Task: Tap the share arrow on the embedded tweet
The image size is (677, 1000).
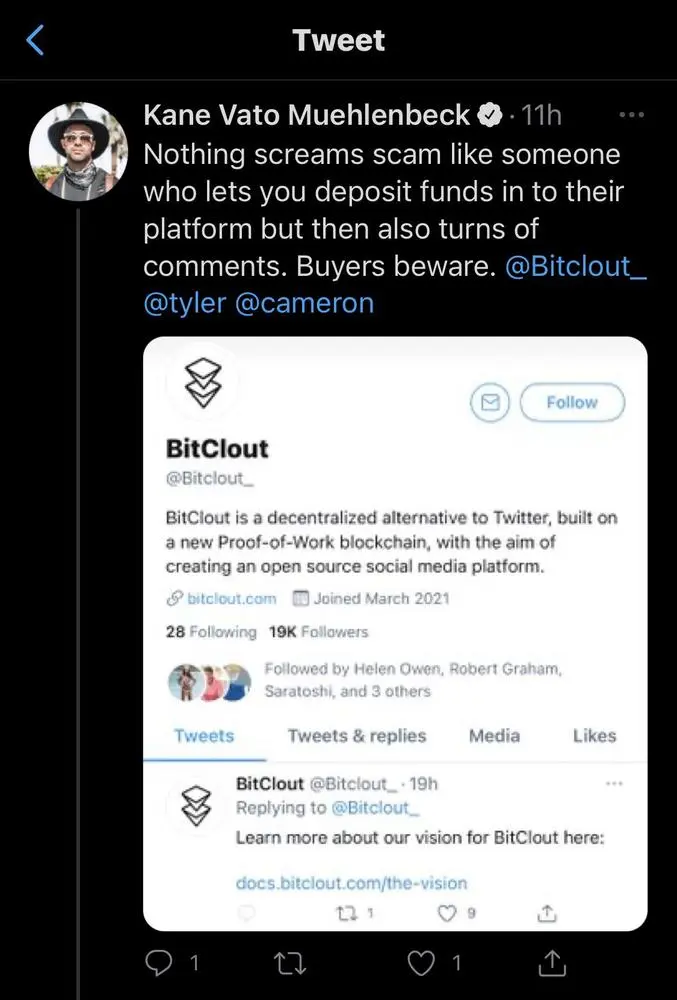Action: click(546, 911)
